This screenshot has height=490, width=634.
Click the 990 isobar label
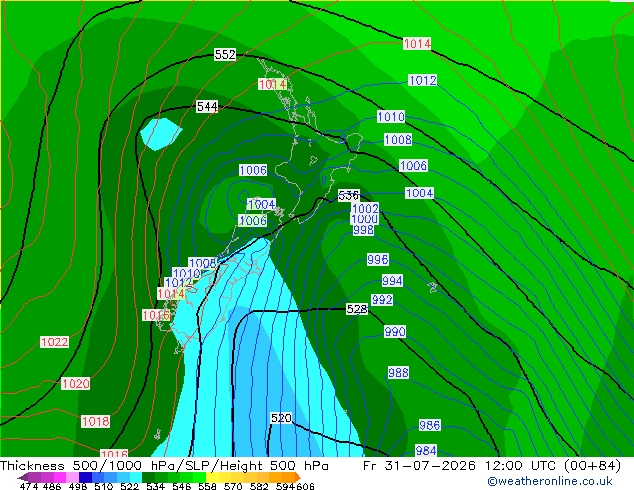[x=395, y=332]
